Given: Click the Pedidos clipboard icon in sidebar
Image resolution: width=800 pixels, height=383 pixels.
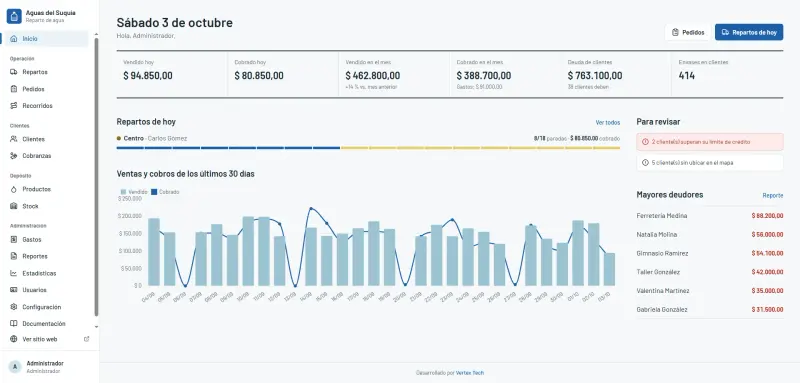Looking at the screenshot, I should click(x=14, y=89).
